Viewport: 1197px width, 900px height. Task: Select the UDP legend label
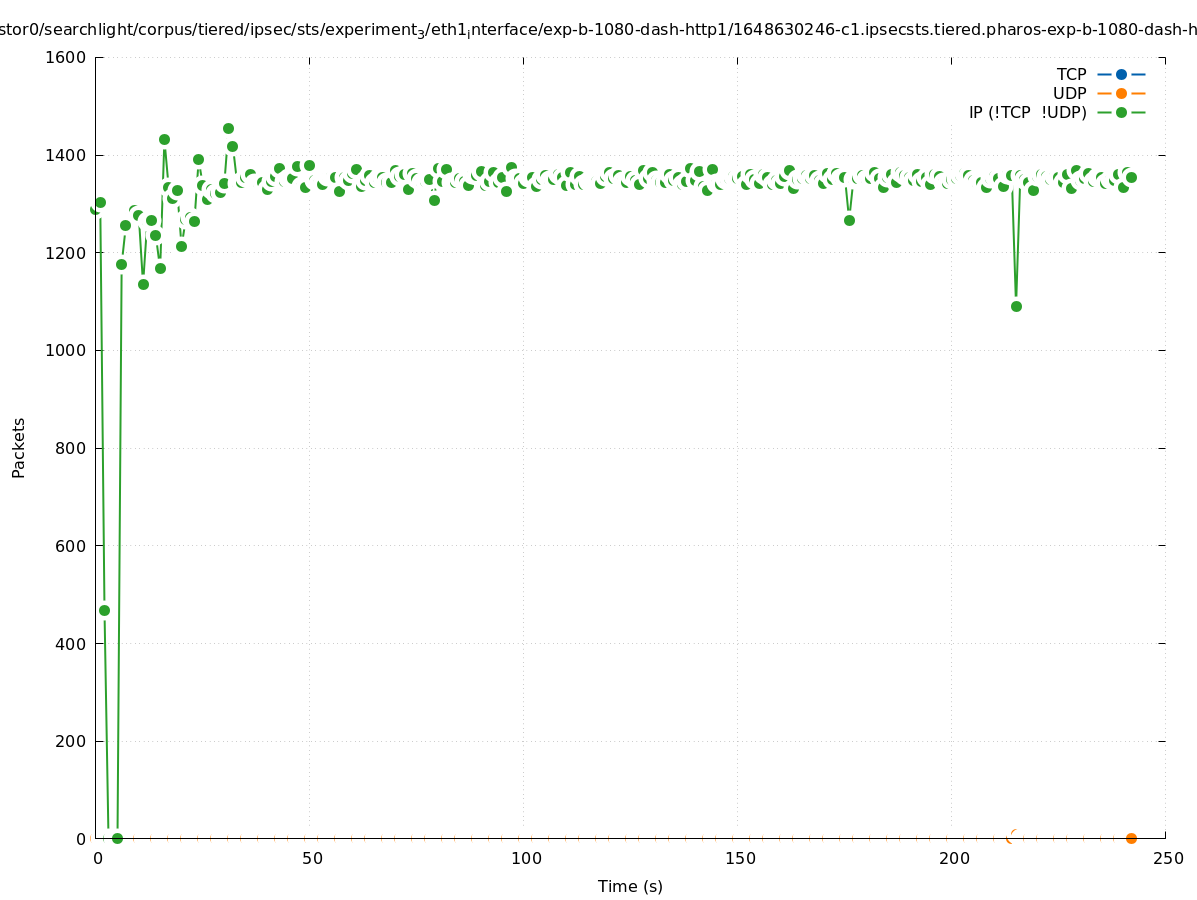tap(1069, 93)
